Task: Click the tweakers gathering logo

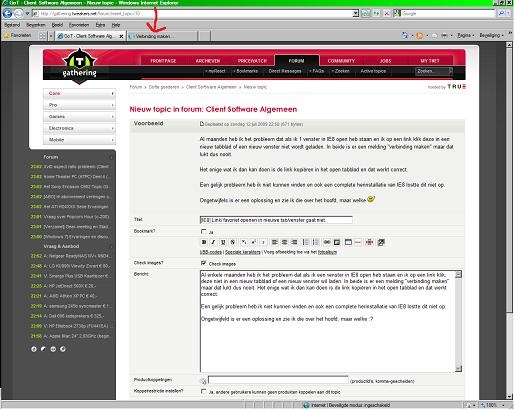Action: tap(79, 65)
